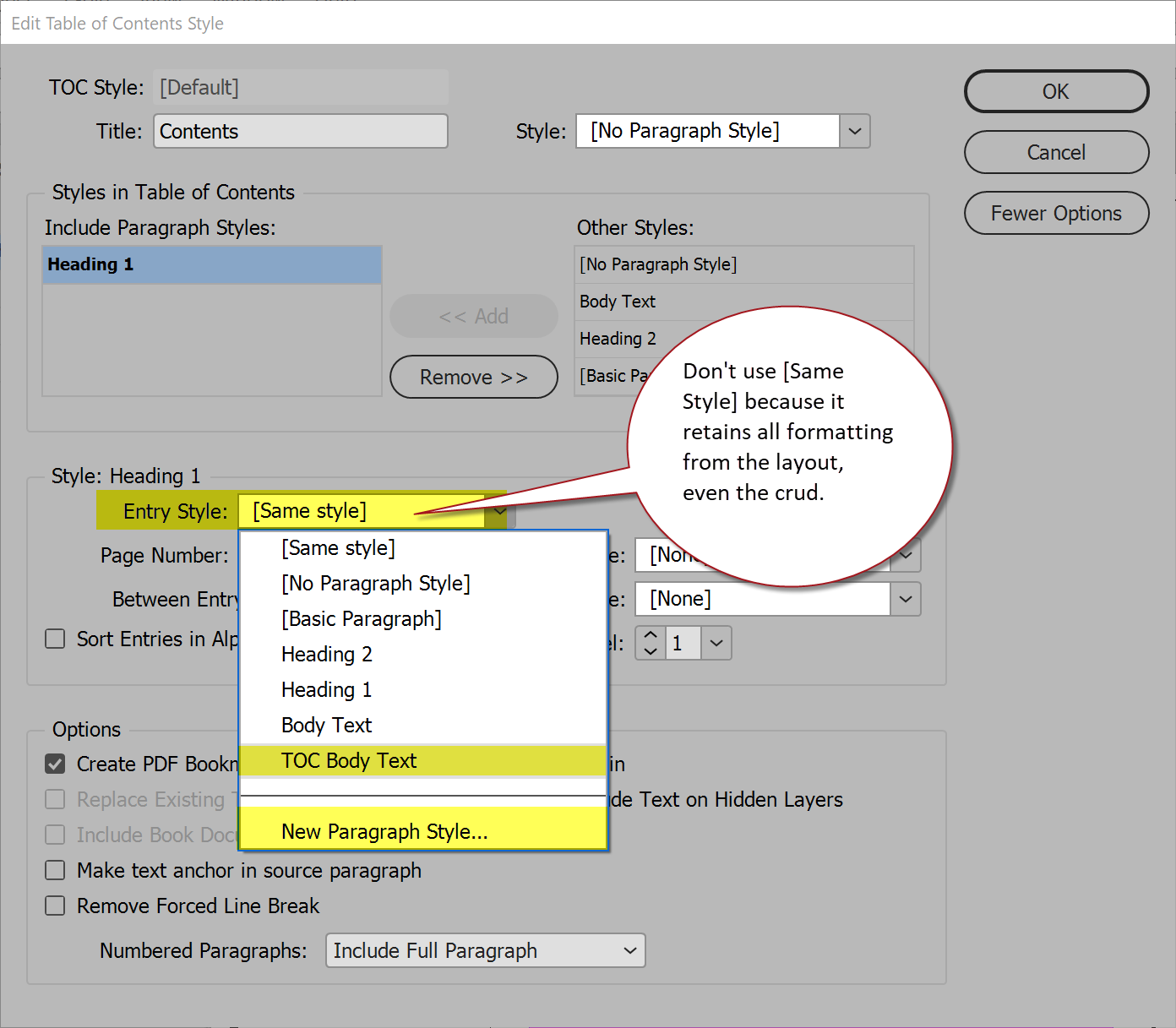This screenshot has width=1176, height=1028.
Task: Choose New Paragraph Style from the list
Action: tap(384, 831)
